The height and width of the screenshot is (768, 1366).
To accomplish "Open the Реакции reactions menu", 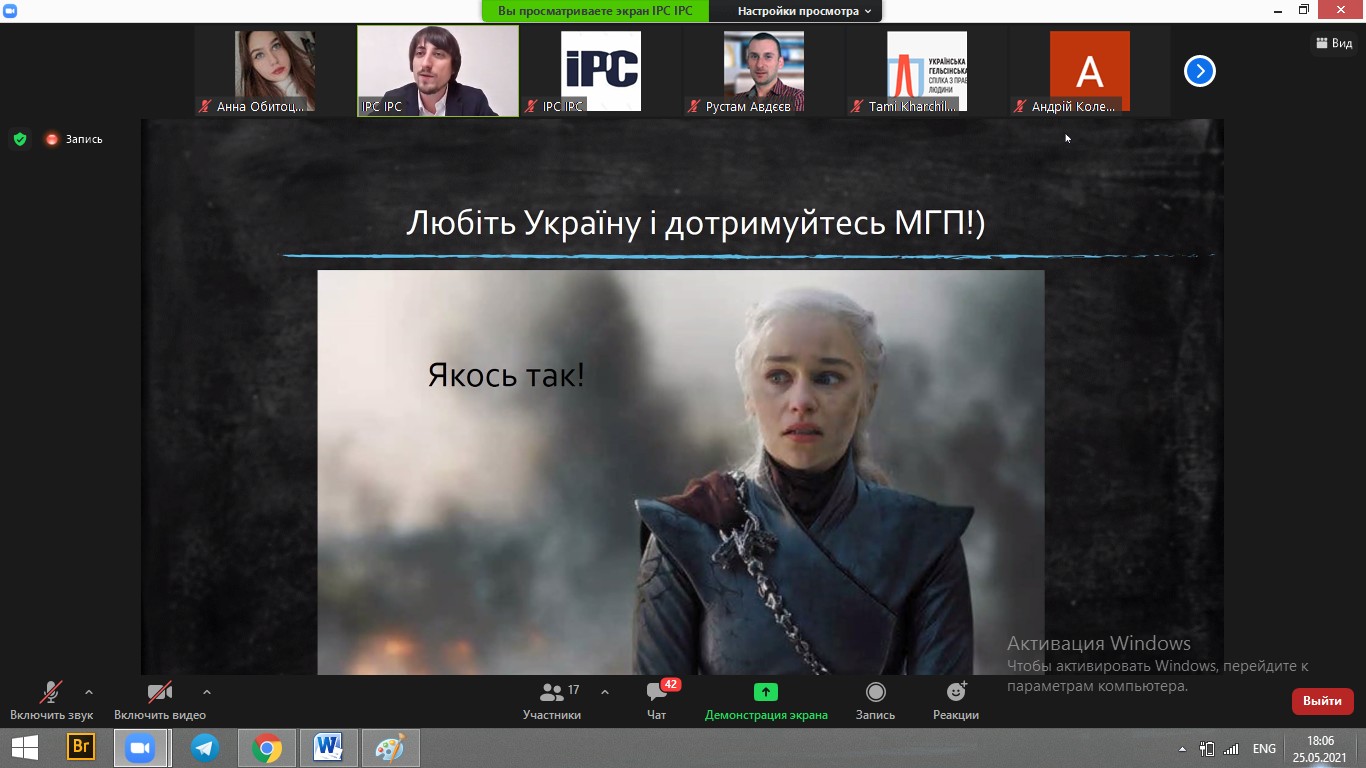I will [956, 700].
